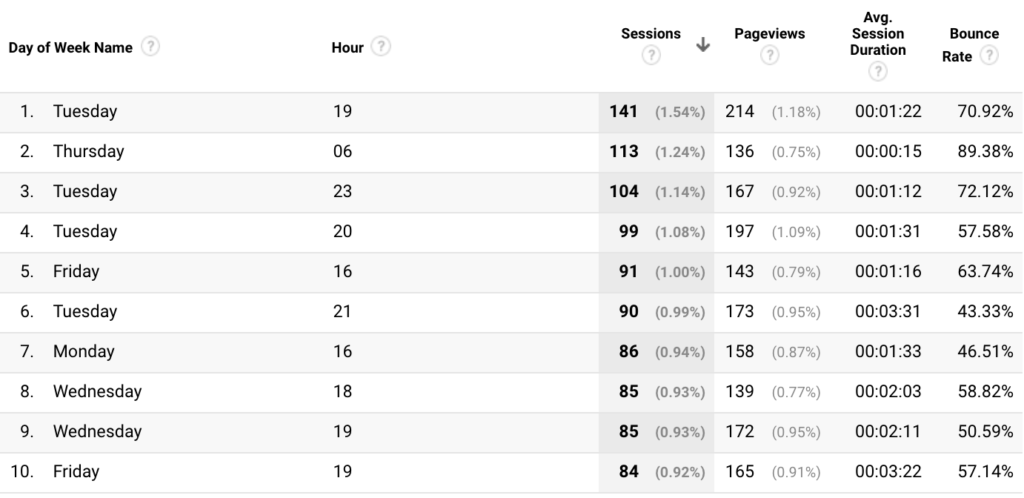Click Friday in row 5
The height and width of the screenshot is (498, 1024).
[76, 272]
